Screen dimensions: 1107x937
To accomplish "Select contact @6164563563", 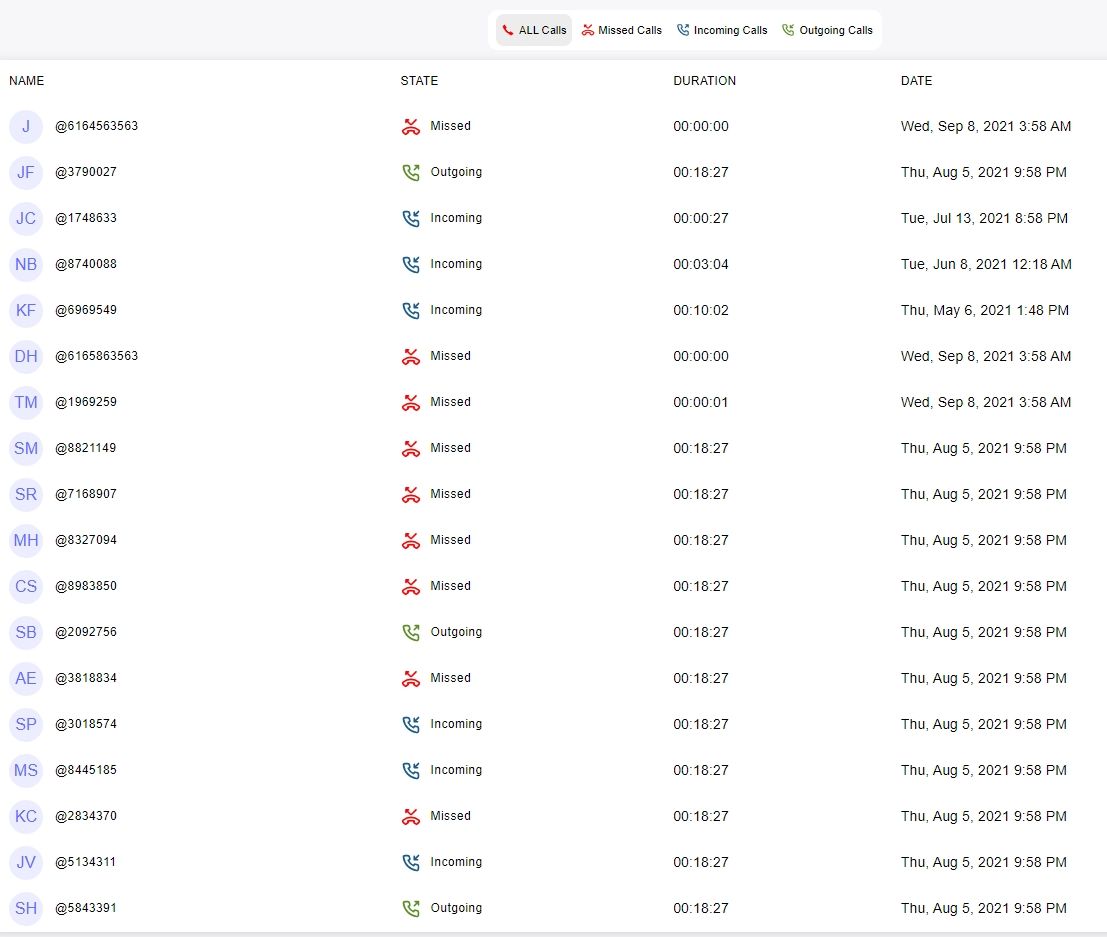I will pyautogui.click(x=97, y=126).
